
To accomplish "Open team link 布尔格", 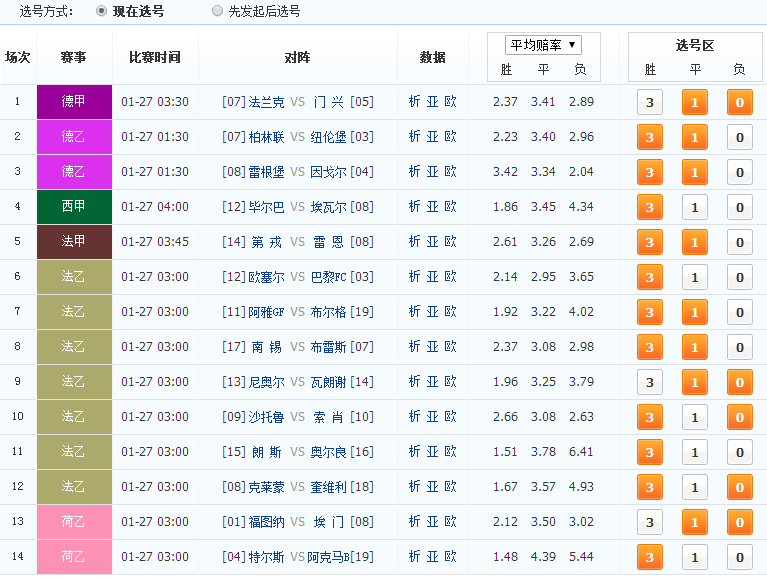I will [x=328, y=312].
